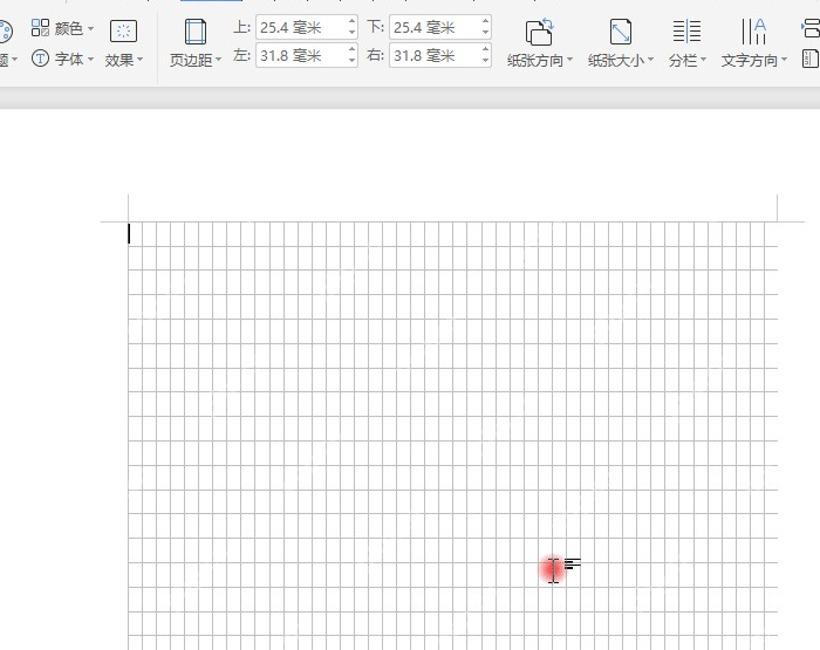Click the 页边距 label text
The height and width of the screenshot is (650, 820).
pos(191,60)
